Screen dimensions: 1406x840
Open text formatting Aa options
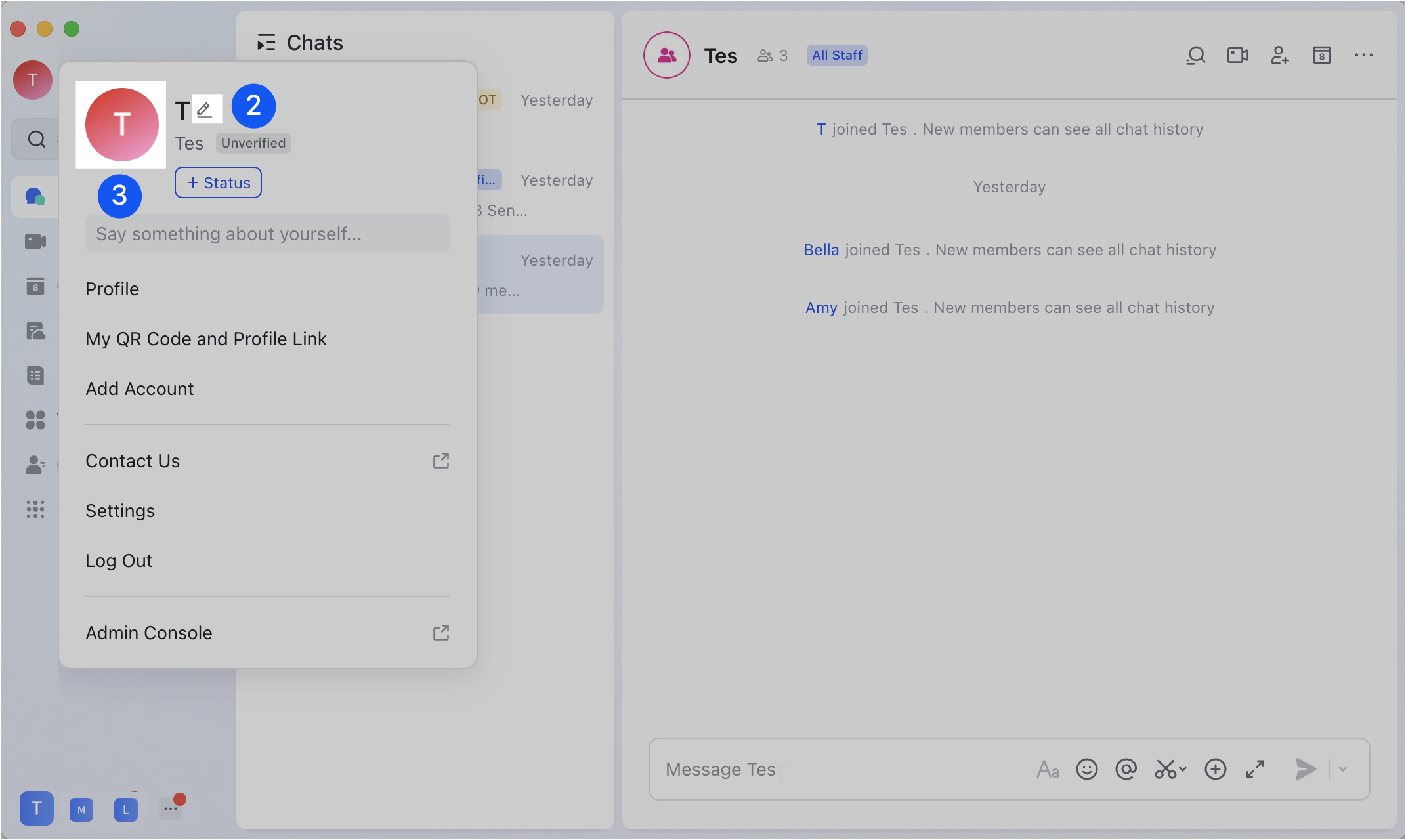(x=1048, y=769)
